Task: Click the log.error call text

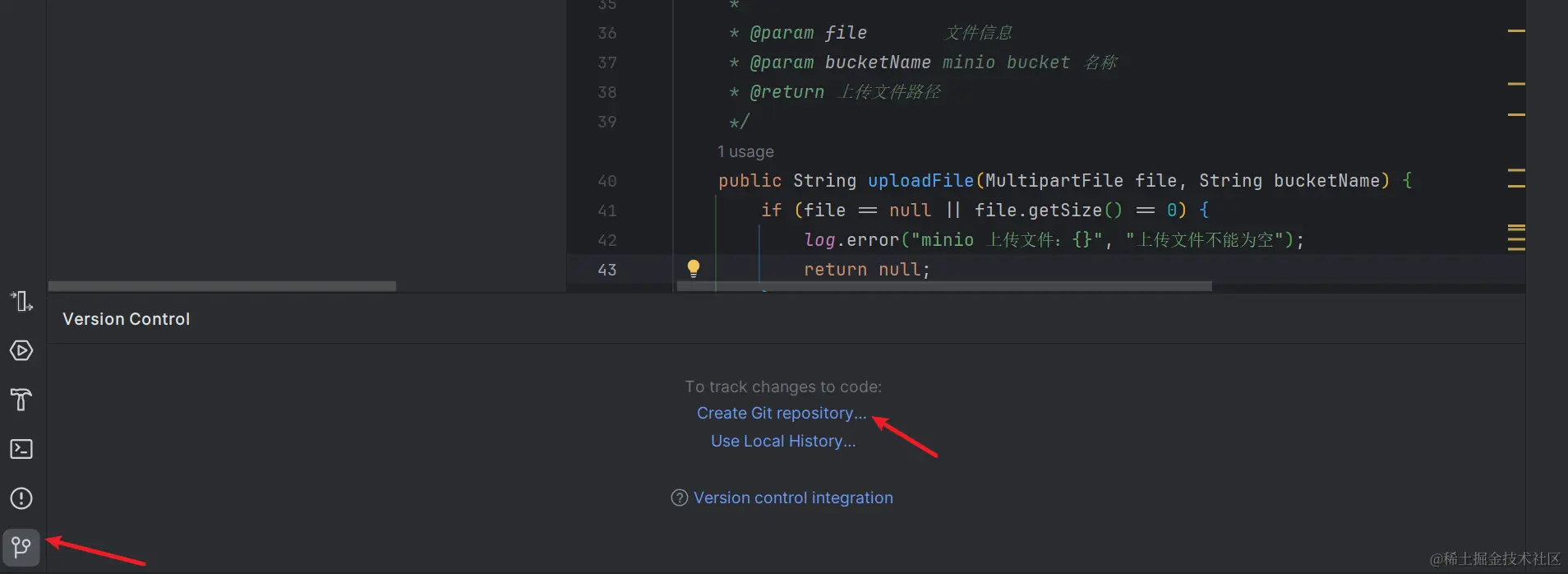Action: [852, 240]
